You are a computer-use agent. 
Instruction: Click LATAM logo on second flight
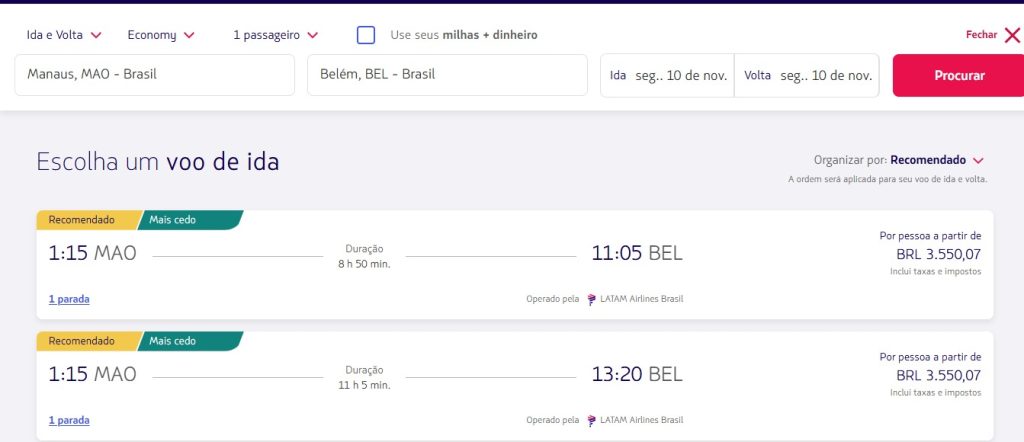pyautogui.click(x=591, y=421)
